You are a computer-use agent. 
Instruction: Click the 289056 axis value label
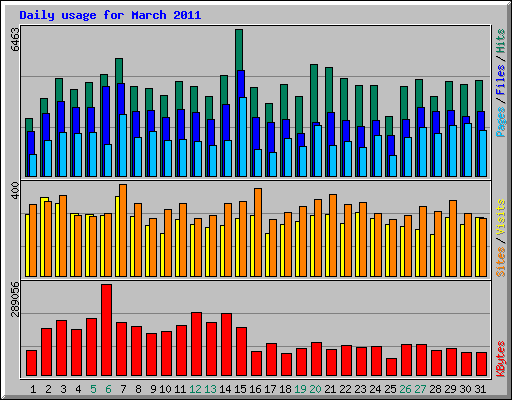pyautogui.click(x=15, y=299)
